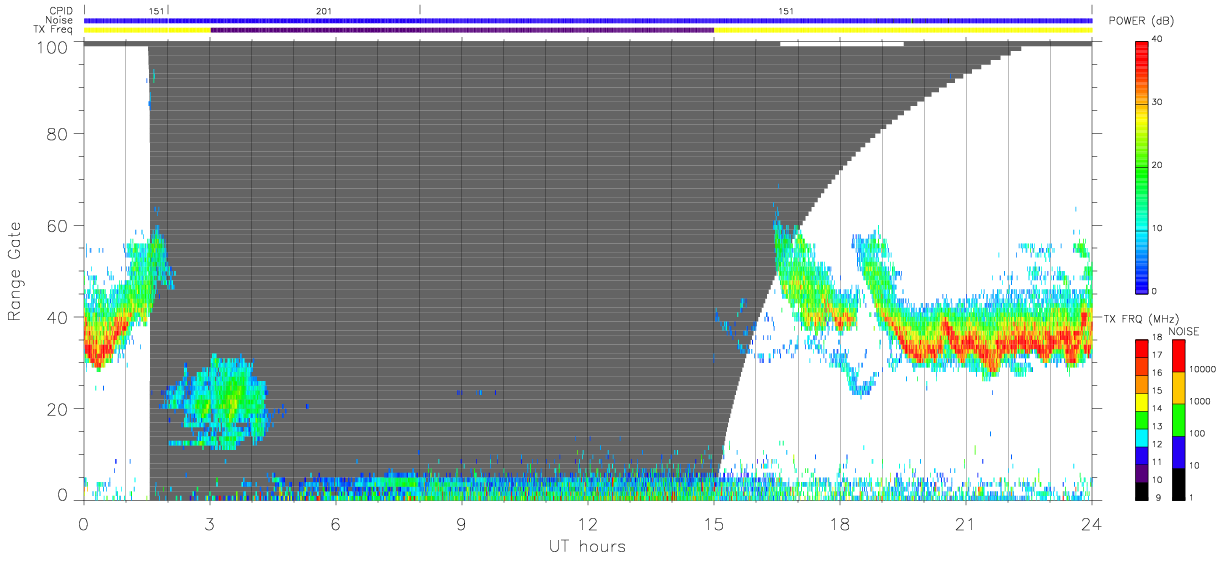Click the 10000 label on NOISE scale
Screen dimensions: 1228x567
coord(1202,369)
